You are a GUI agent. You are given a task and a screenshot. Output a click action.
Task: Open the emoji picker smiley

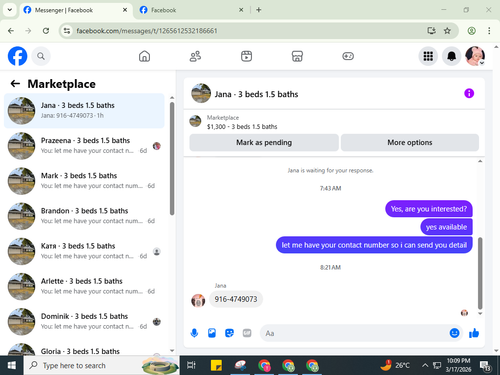454,333
